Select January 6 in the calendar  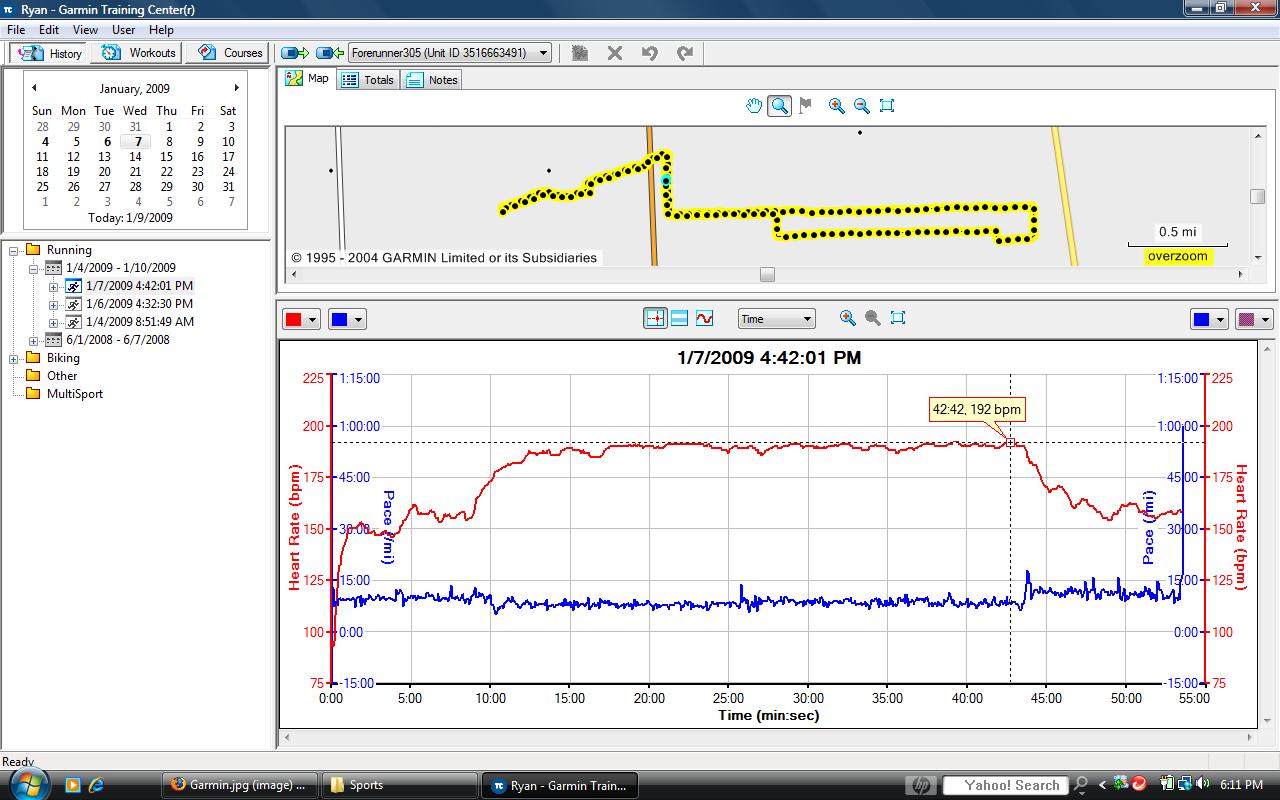click(106, 142)
